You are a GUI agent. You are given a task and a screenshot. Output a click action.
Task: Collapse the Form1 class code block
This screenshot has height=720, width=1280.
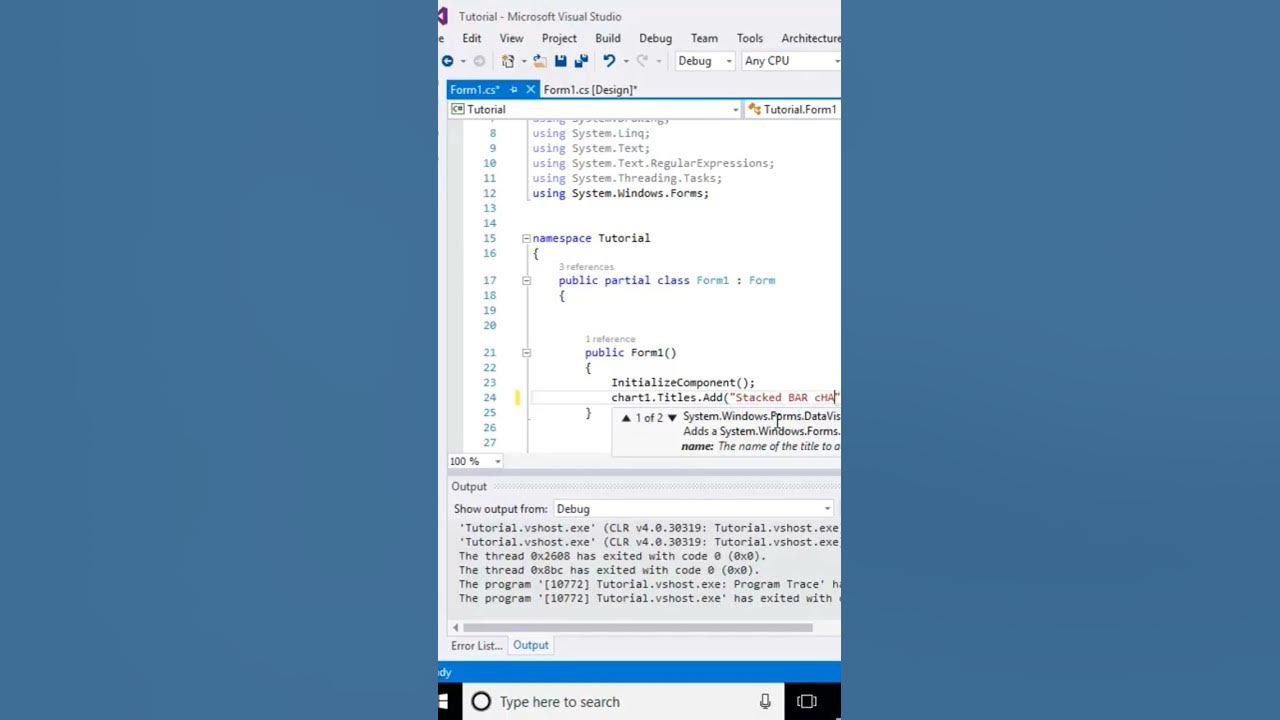pyautogui.click(x=526, y=281)
